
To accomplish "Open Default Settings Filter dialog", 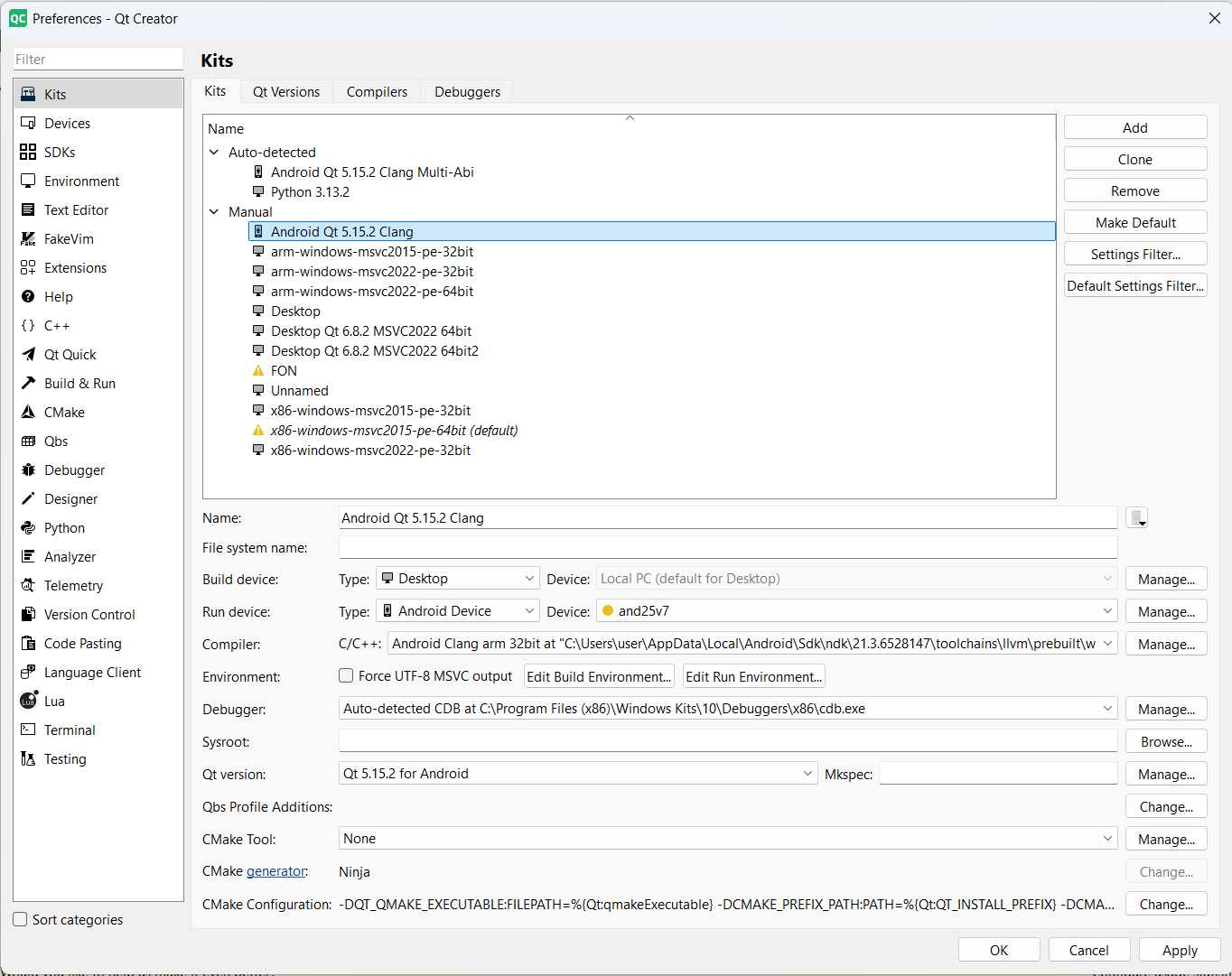I will tap(1135, 285).
